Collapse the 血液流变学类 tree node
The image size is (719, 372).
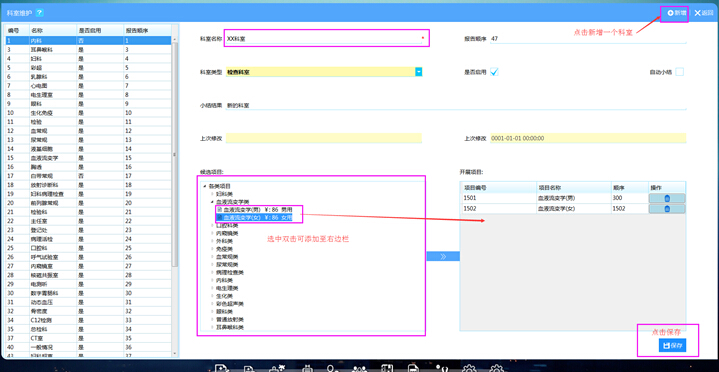(212, 201)
